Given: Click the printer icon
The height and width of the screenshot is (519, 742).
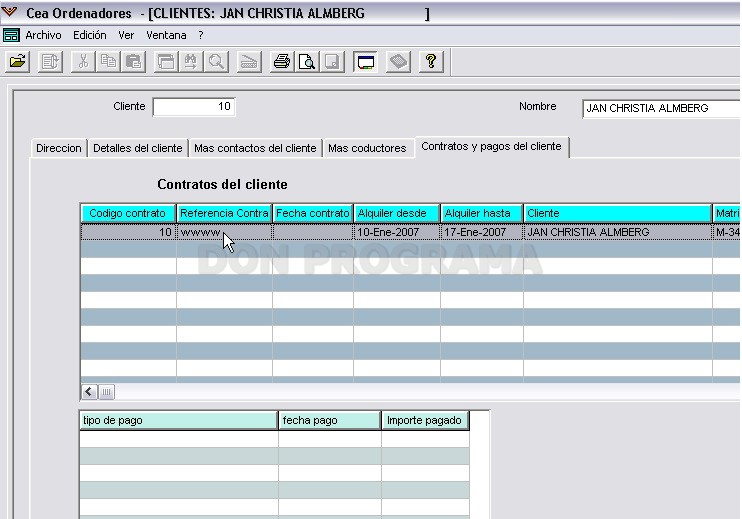Looking at the screenshot, I should point(282,62).
